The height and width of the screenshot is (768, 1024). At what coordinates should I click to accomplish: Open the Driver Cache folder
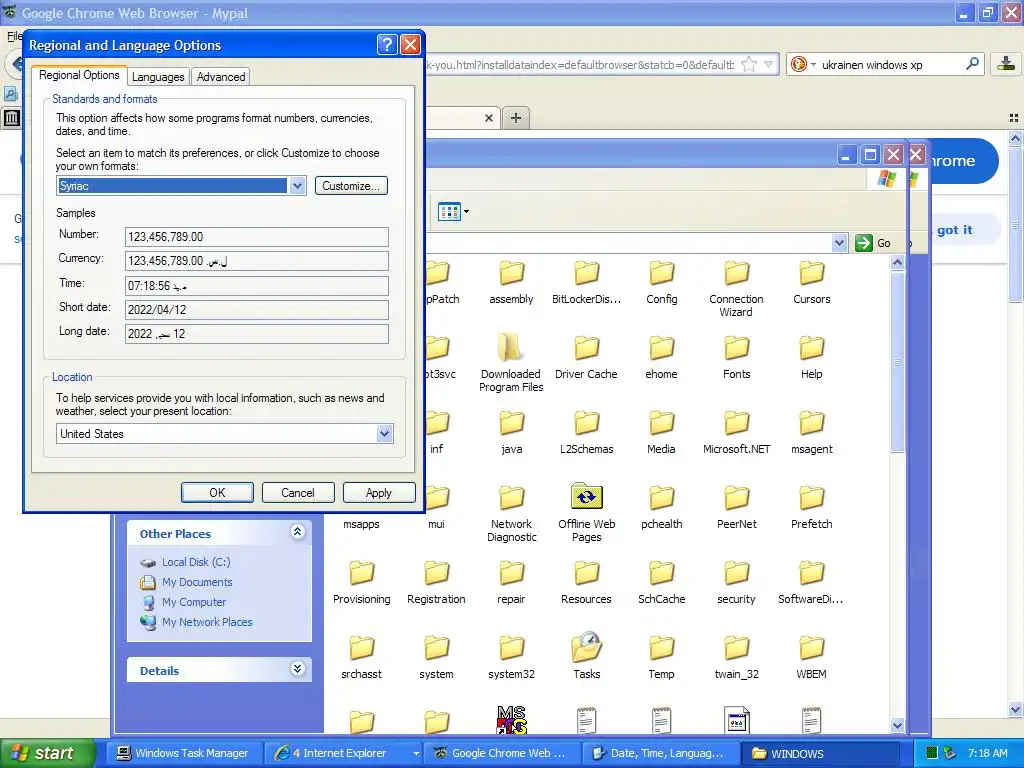click(x=586, y=357)
